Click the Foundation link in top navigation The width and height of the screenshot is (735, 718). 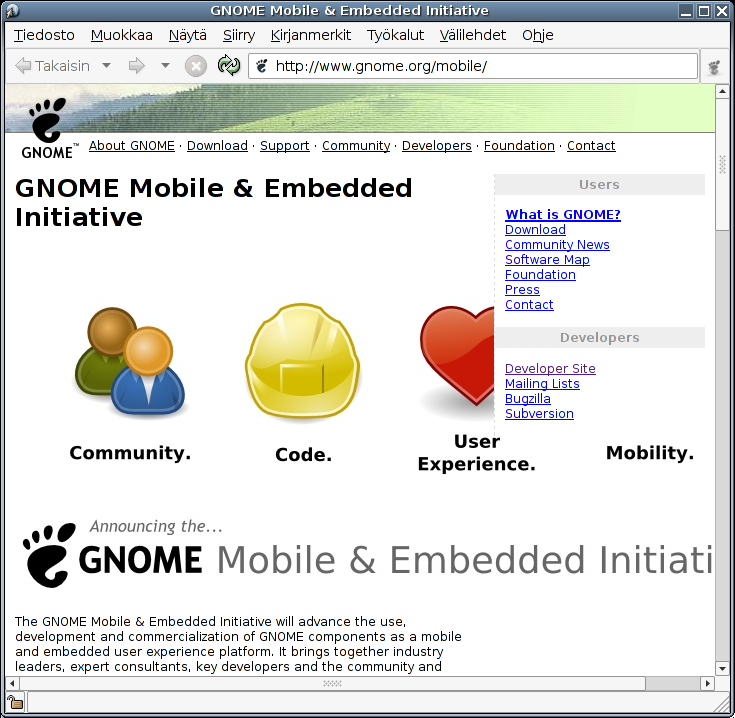coord(519,146)
